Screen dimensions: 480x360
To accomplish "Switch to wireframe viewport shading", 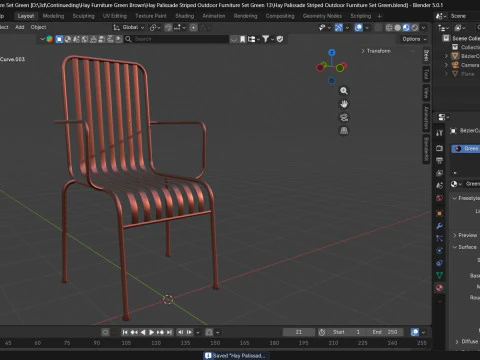I will point(389,28).
